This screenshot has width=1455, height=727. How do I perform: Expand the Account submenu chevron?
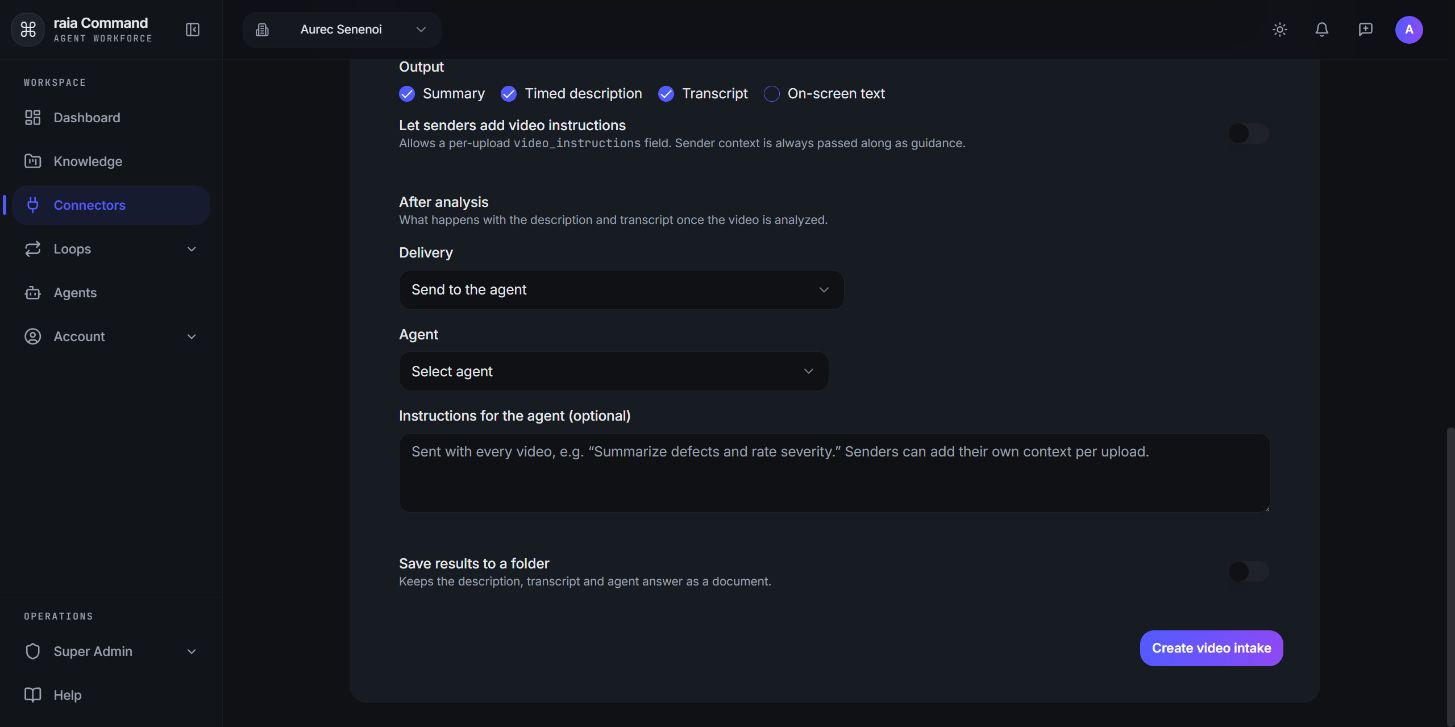point(192,337)
